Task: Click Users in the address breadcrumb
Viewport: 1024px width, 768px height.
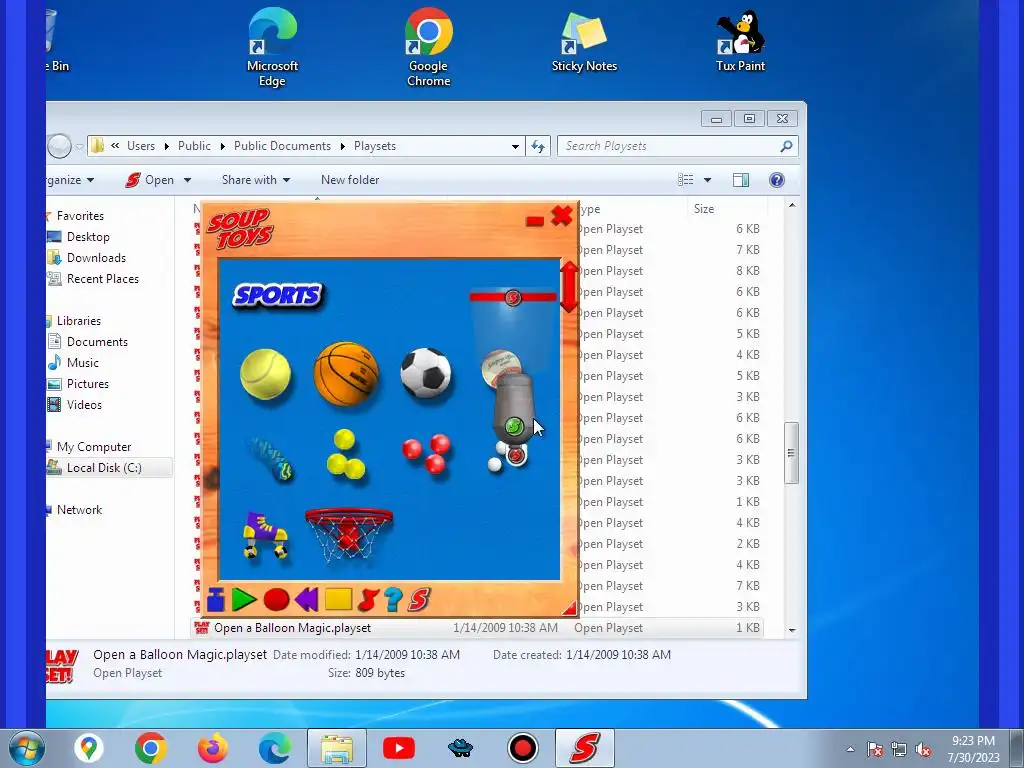Action: tap(141, 146)
